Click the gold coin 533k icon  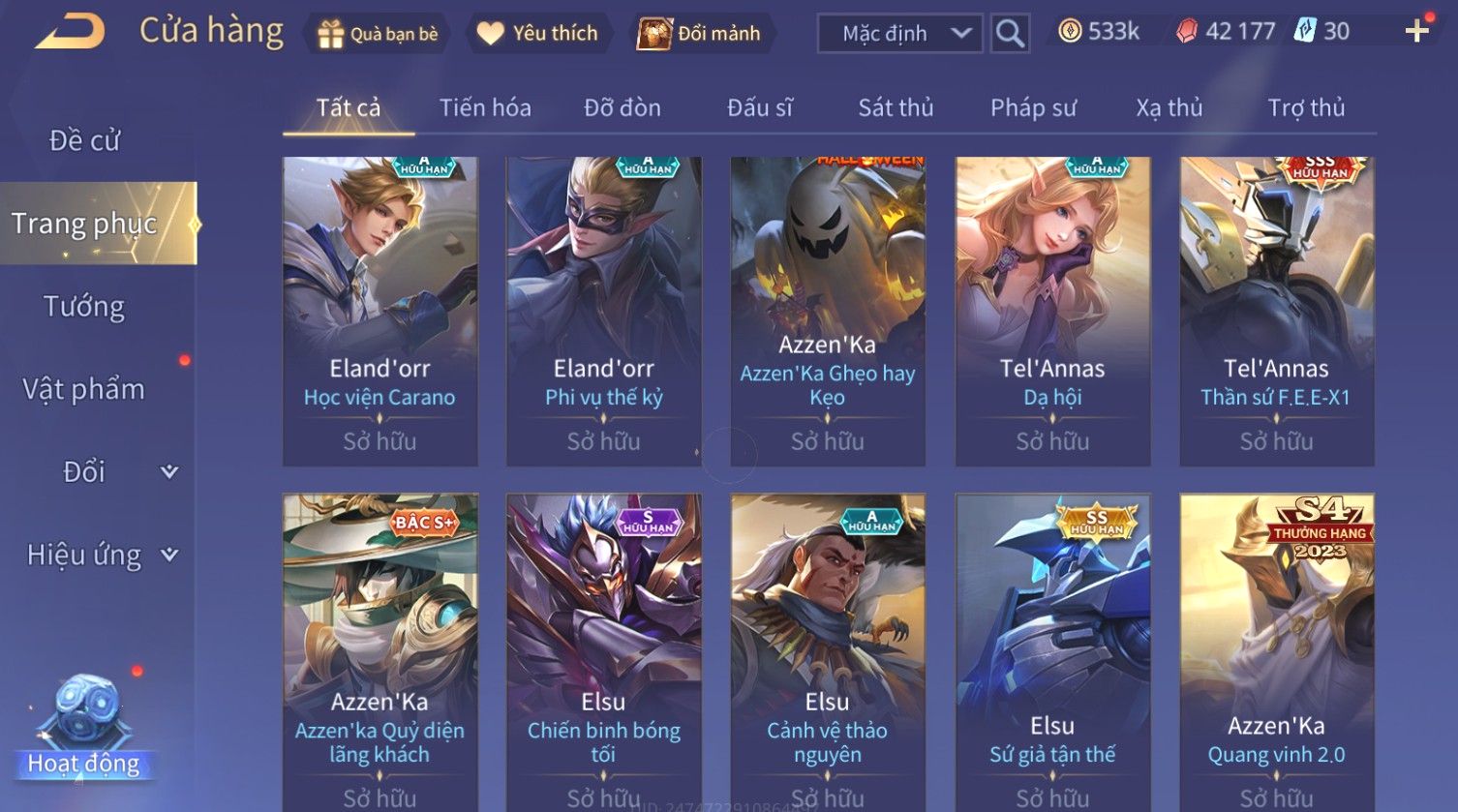pyautogui.click(x=1070, y=32)
